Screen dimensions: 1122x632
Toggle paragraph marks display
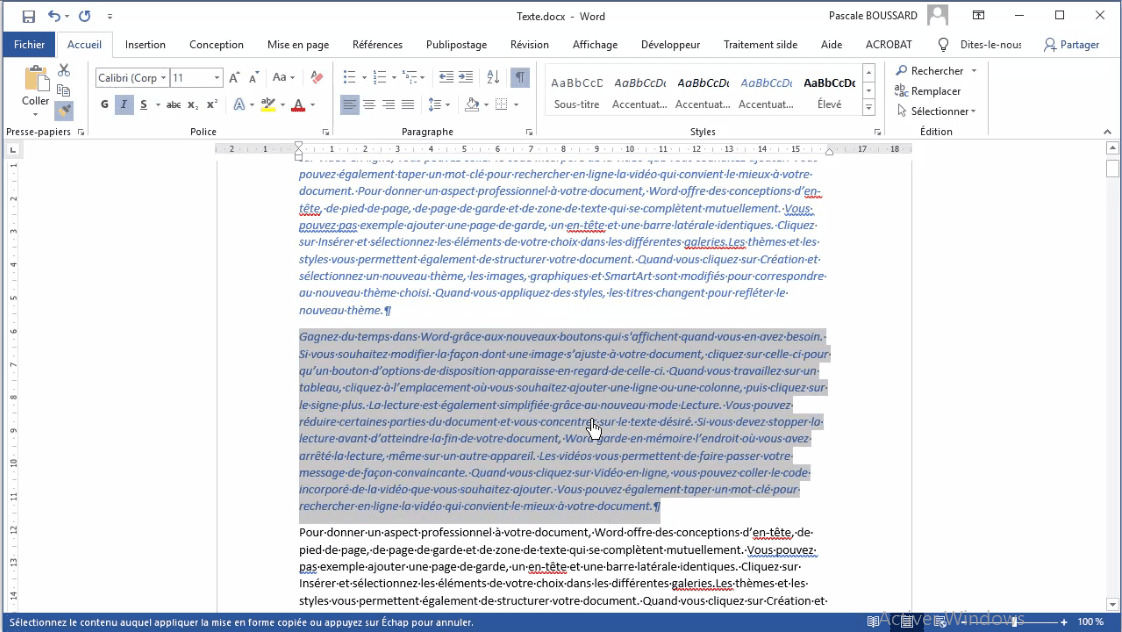(520, 77)
